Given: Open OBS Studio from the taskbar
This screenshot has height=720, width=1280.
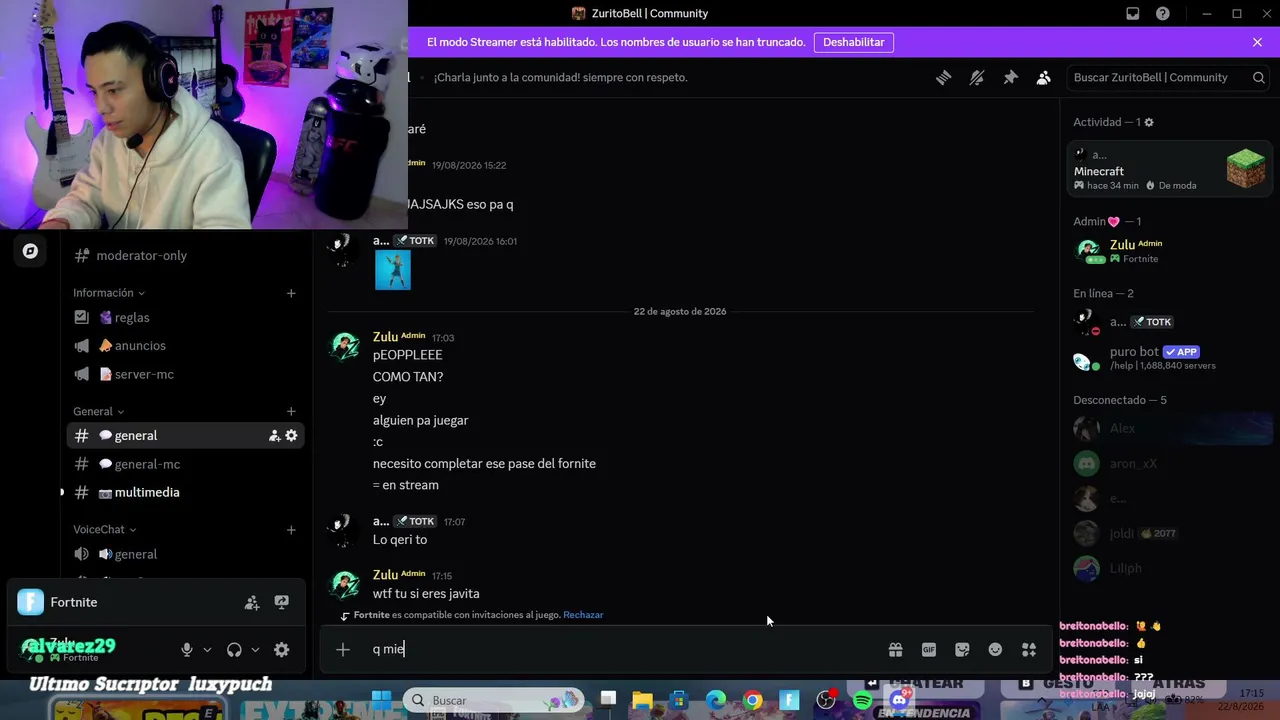Looking at the screenshot, I should point(826,700).
